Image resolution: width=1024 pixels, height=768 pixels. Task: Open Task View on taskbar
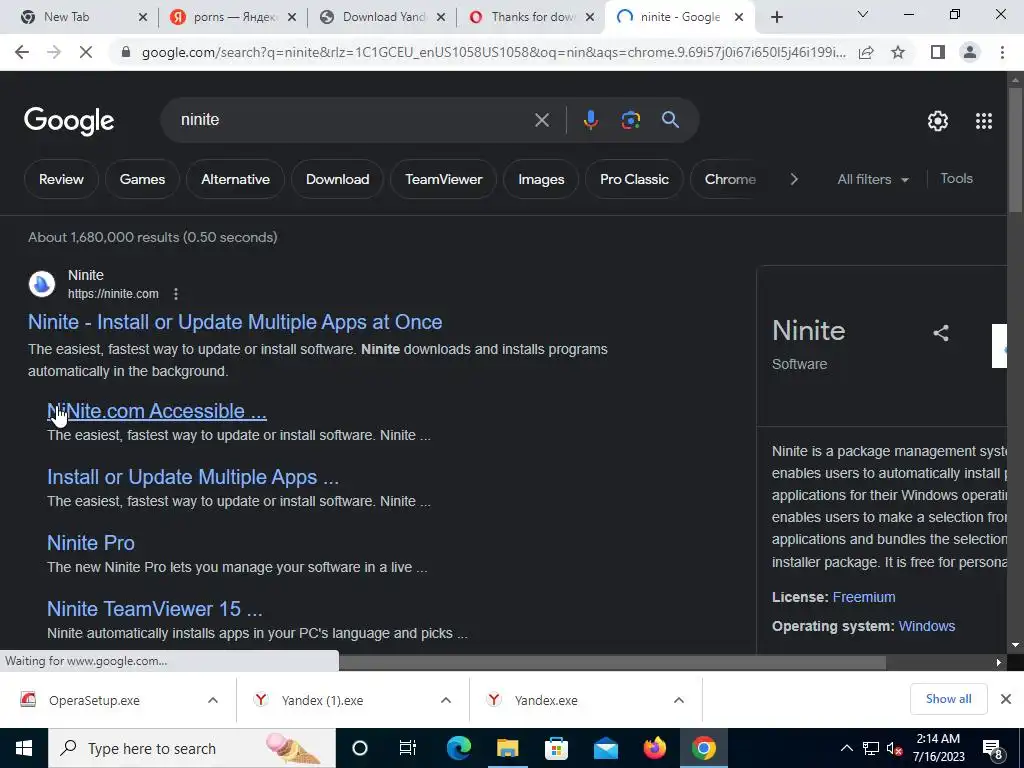pyautogui.click(x=408, y=748)
